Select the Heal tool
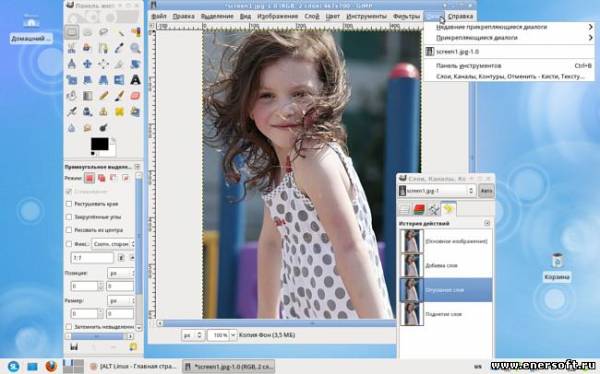The width and height of the screenshot is (600, 374). (119, 112)
